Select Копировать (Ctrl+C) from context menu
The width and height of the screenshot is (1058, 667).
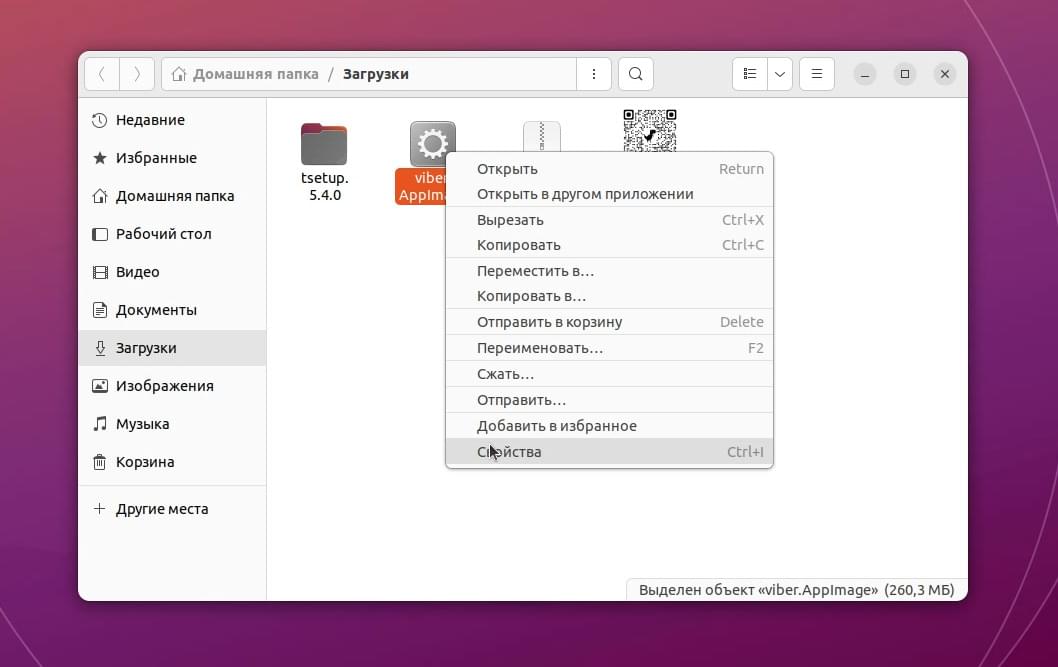pos(609,245)
